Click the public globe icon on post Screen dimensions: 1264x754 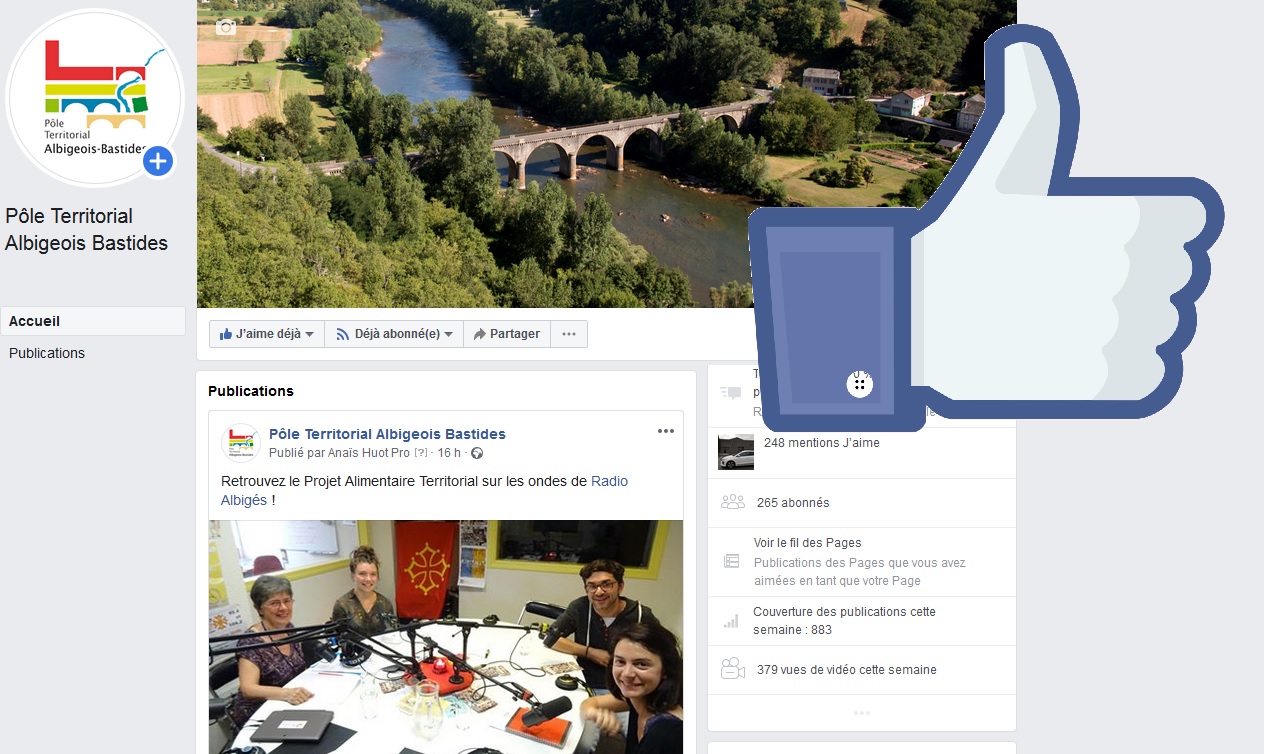pyautogui.click(x=477, y=453)
